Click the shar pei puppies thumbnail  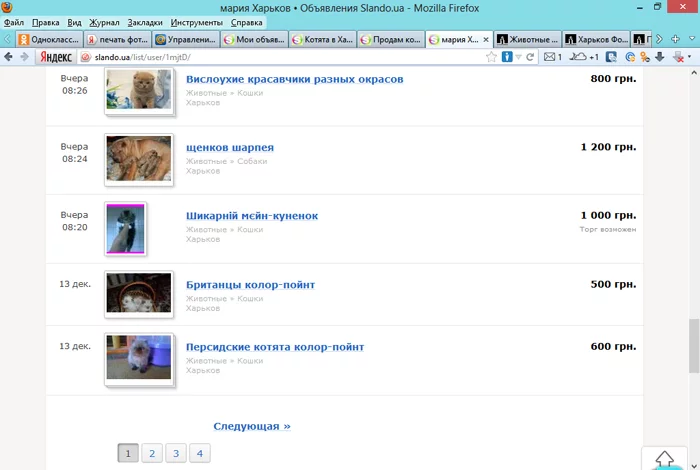139,159
